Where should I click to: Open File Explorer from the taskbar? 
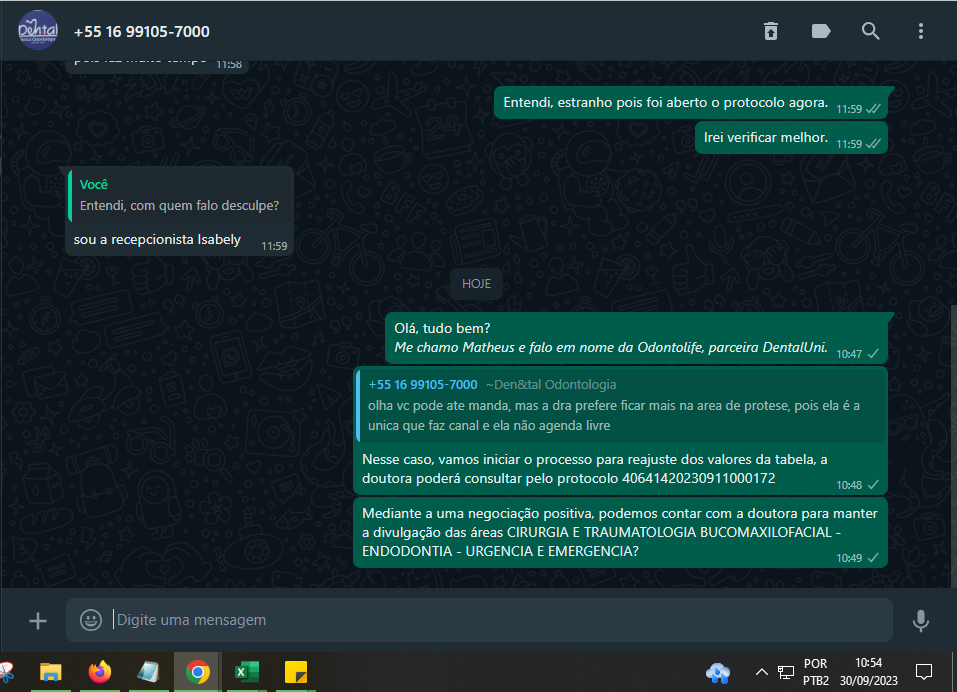(x=51, y=672)
